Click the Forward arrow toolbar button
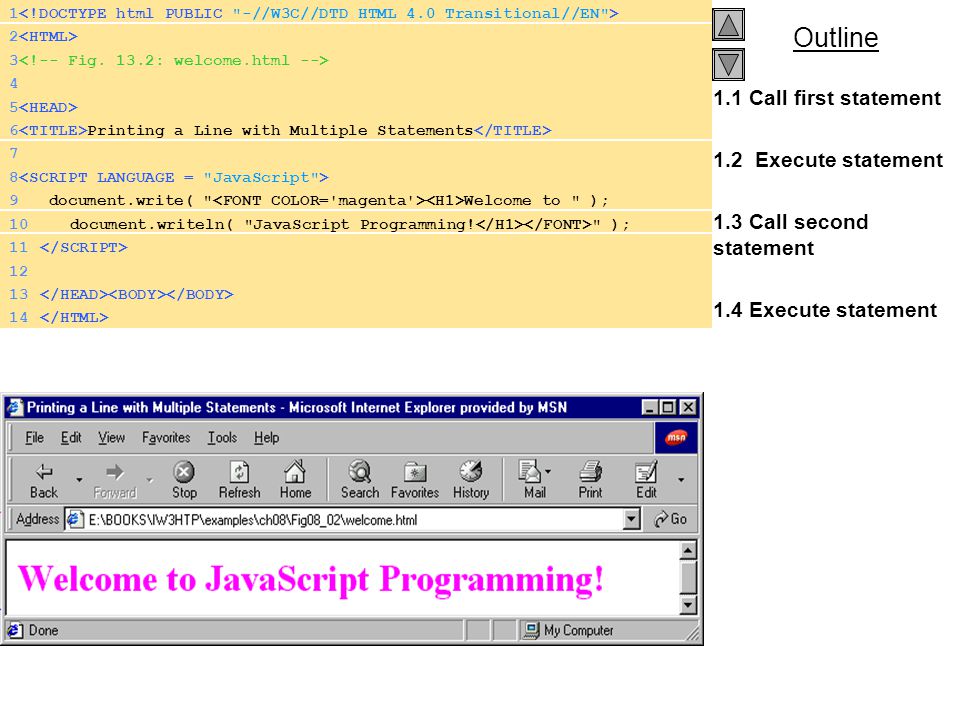This screenshot has width=960, height=720. pyautogui.click(x=114, y=479)
